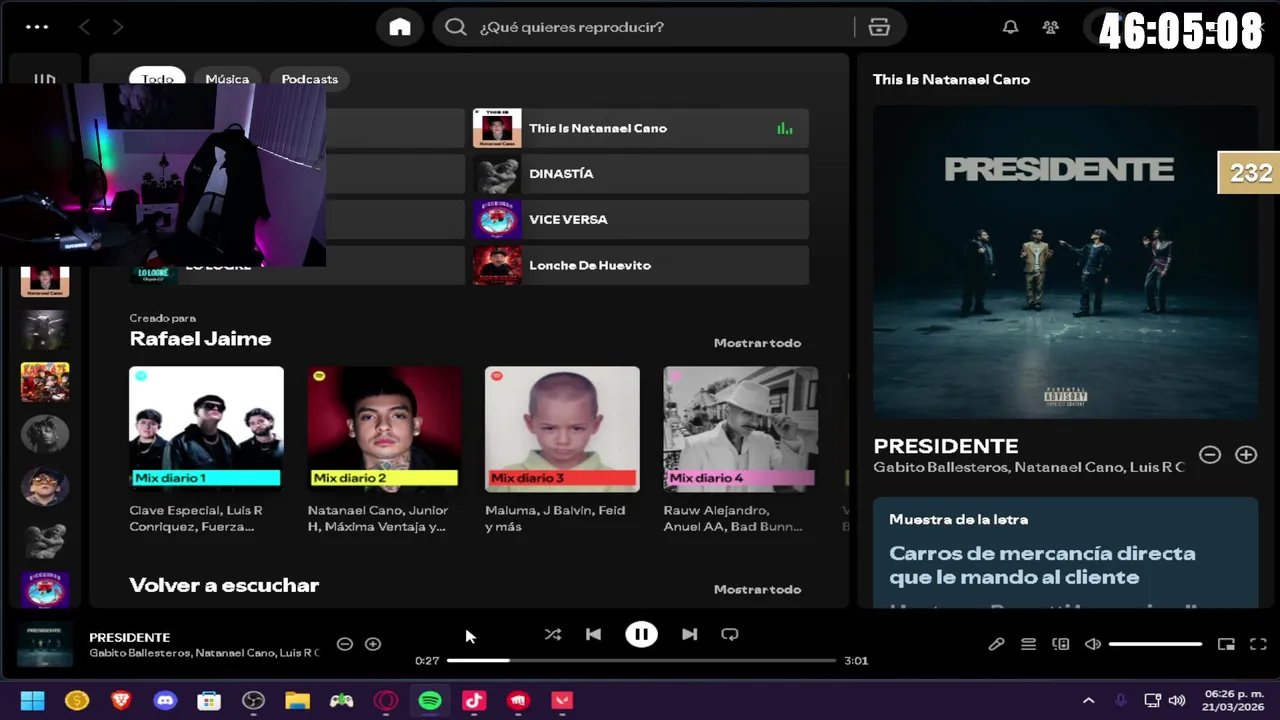Image resolution: width=1280 pixels, height=720 pixels.
Task: Click the 'Natanael Cano, Junior H' mix description
Action: click(378, 518)
